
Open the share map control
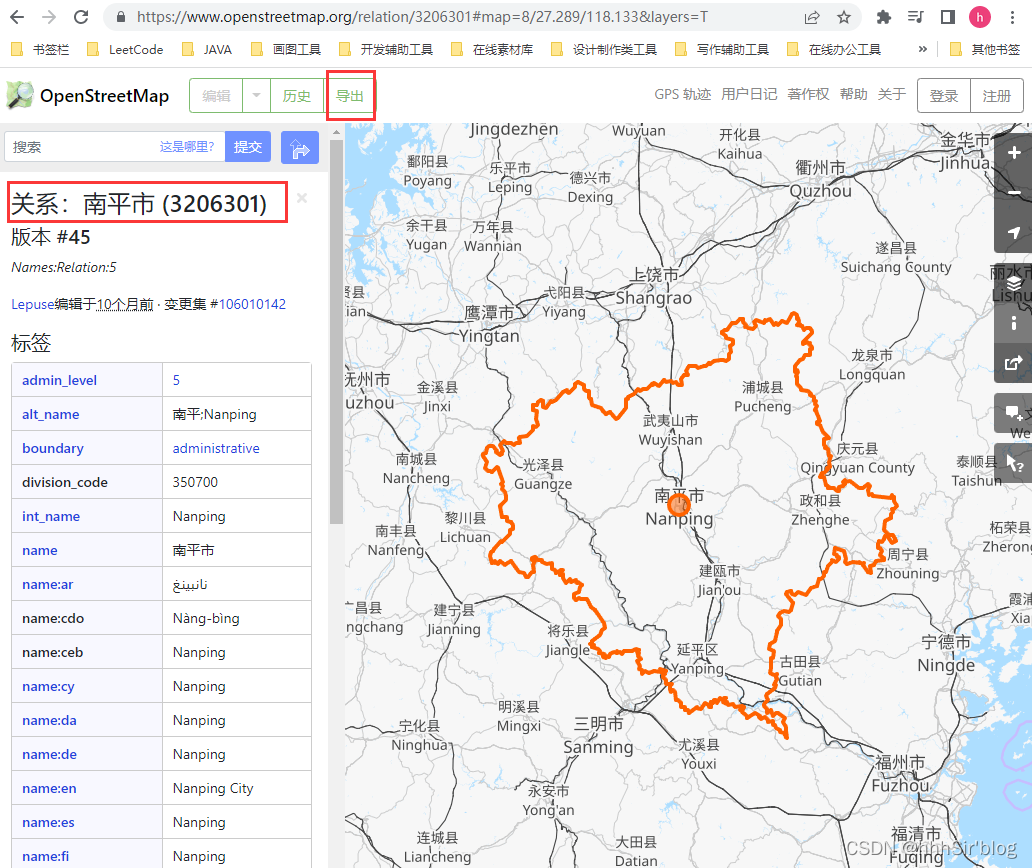[1014, 363]
